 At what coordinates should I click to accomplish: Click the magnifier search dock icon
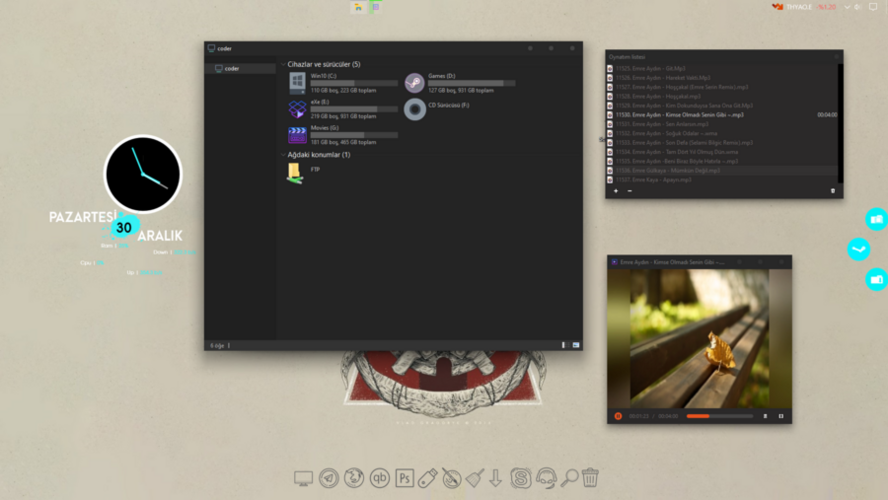click(x=569, y=478)
